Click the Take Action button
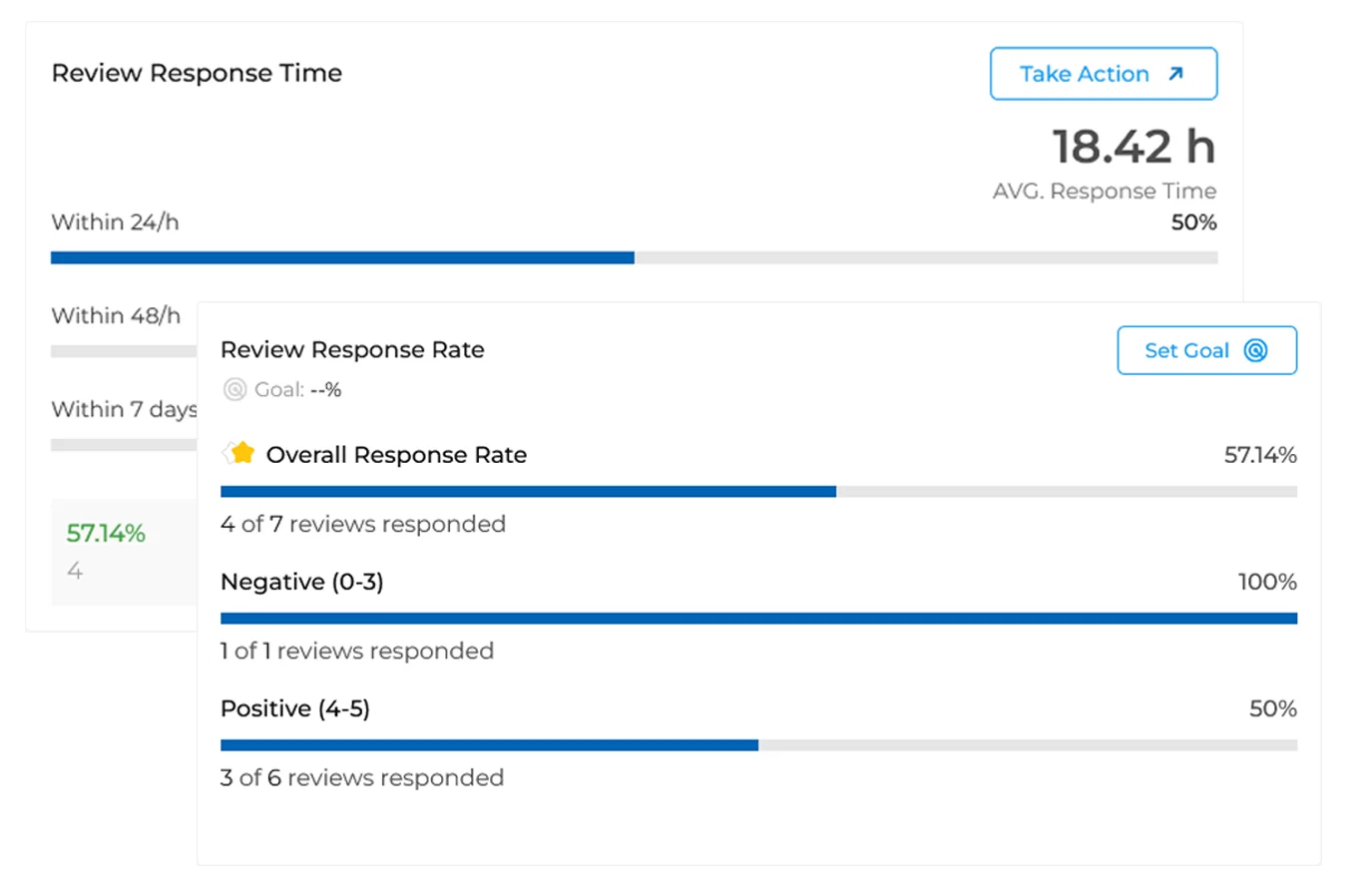 click(x=1103, y=74)
